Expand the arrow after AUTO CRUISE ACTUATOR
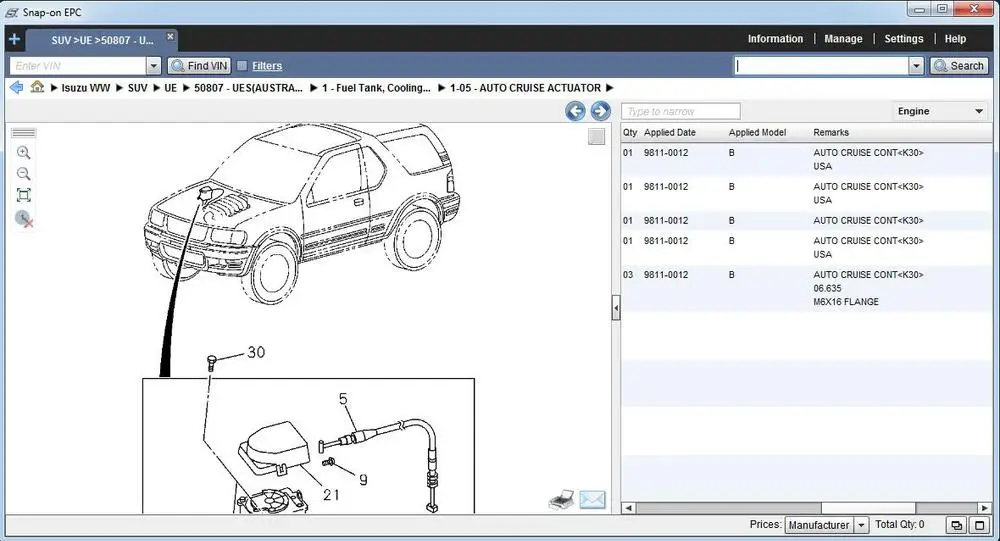Viewport: 1000px width, 541px height. (609, 88)
